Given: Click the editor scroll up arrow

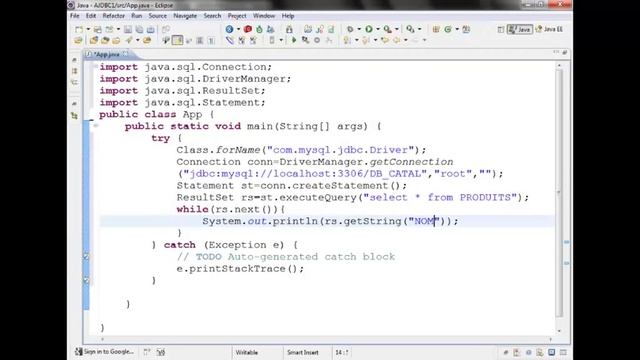Looking at the screenshot, I should click(559, 65).
